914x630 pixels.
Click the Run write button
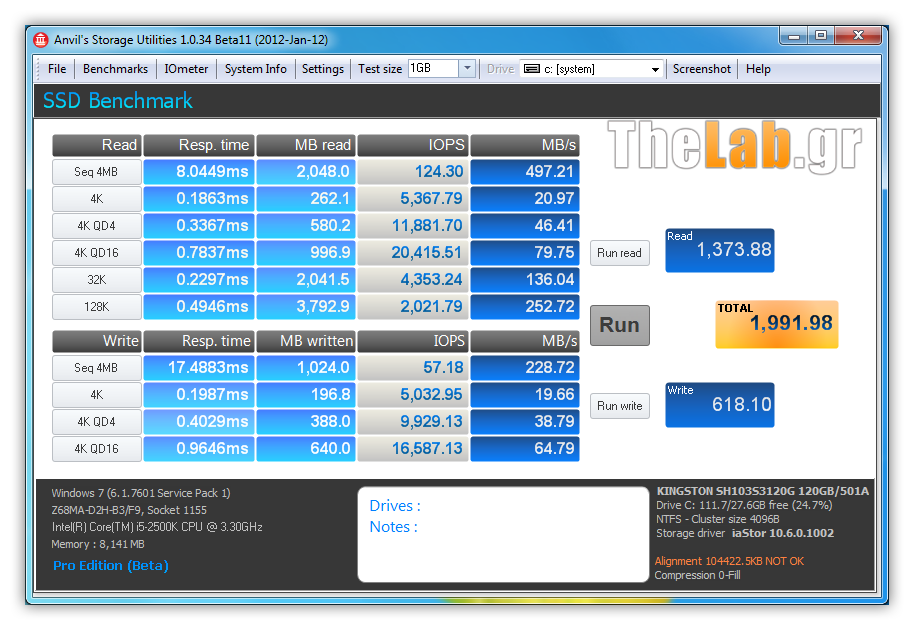(620, 406)
